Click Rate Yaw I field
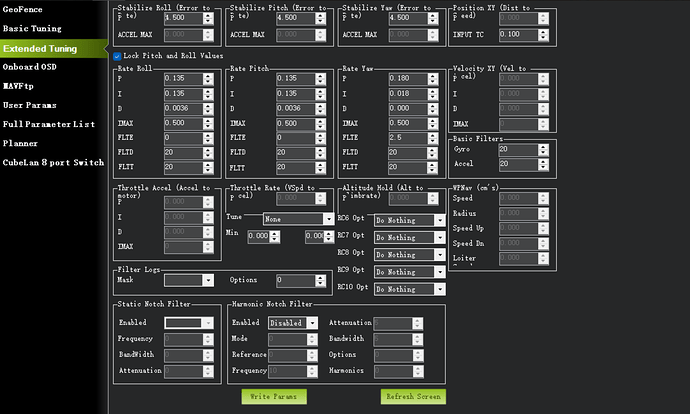Viewport: 690px width, 414px height. pyautogui.click(x=408, y=94)
